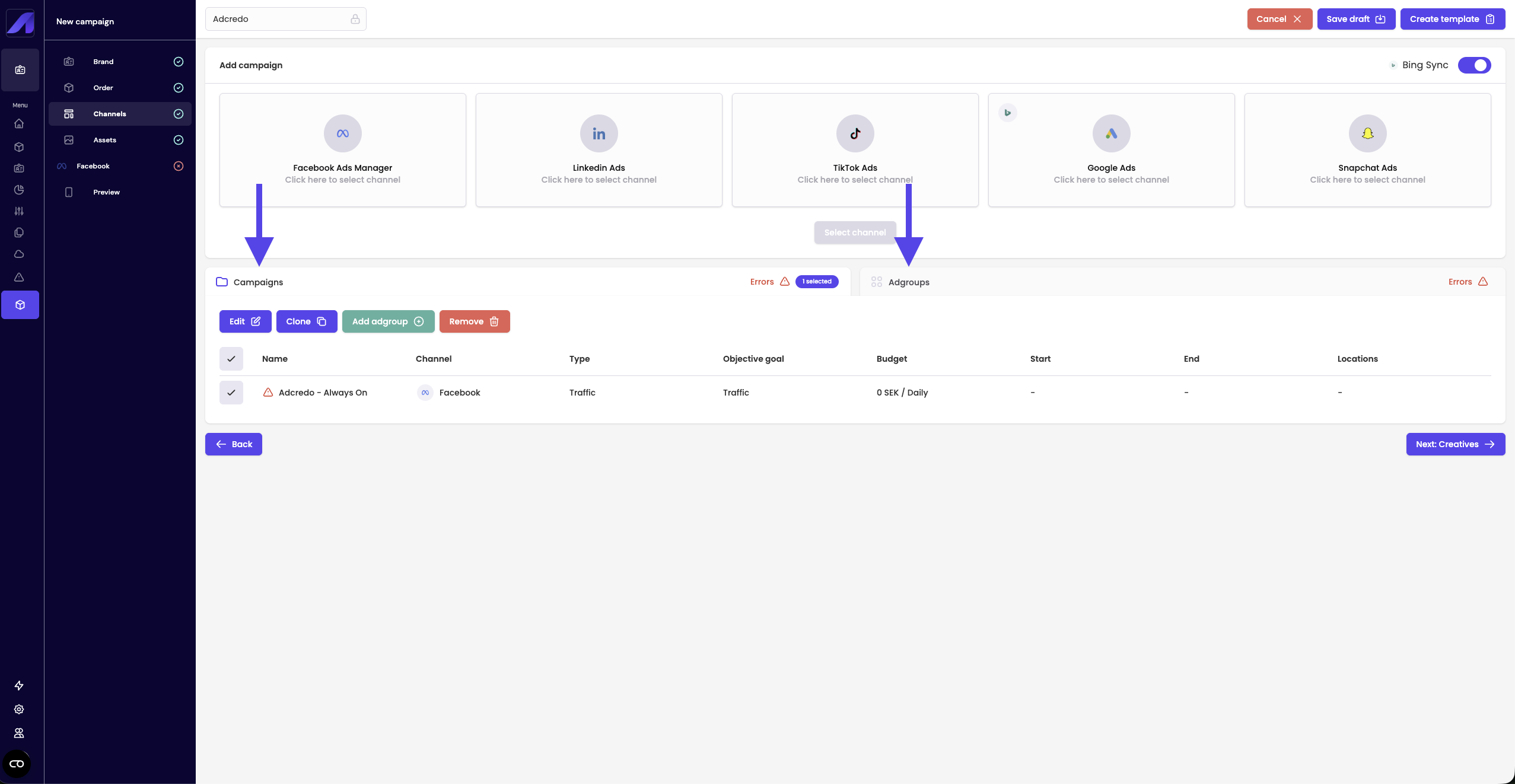Click the lightning bolt icon in sidebar
This screenshot has width=1515, height=784.
19,686
